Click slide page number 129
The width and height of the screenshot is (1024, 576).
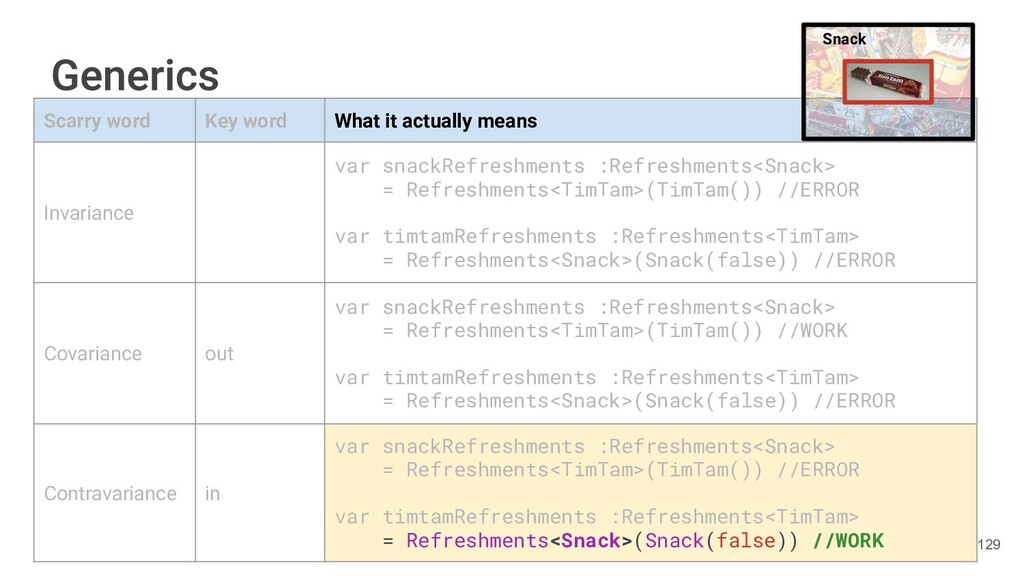click(988, 545)
